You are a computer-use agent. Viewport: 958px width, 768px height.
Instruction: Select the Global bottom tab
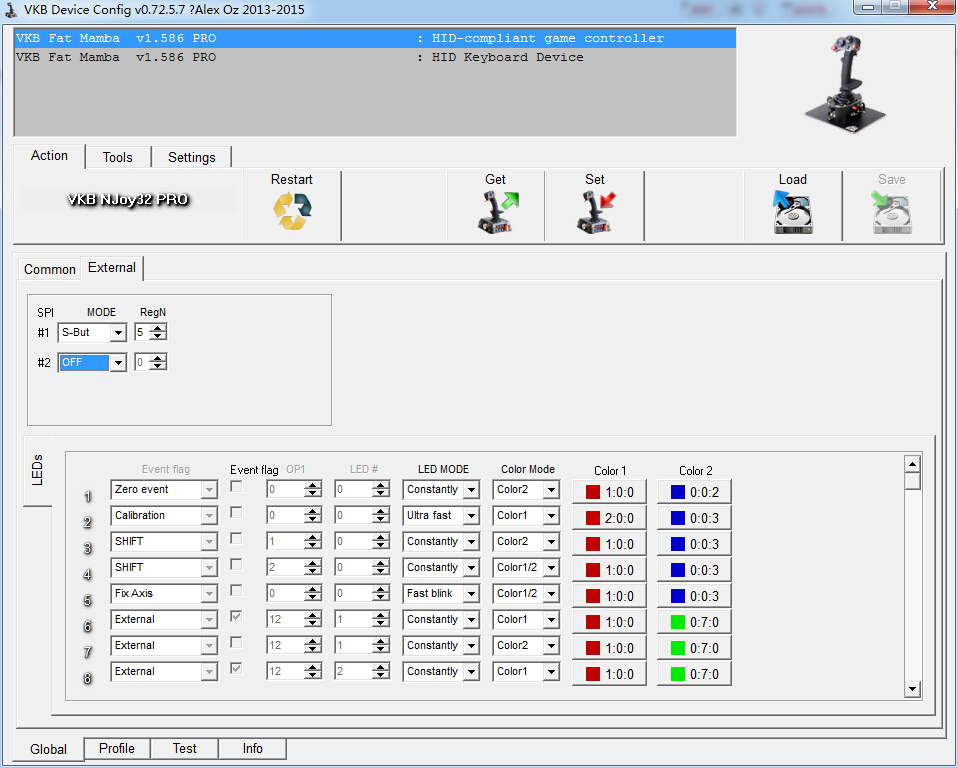click(48, 750)
